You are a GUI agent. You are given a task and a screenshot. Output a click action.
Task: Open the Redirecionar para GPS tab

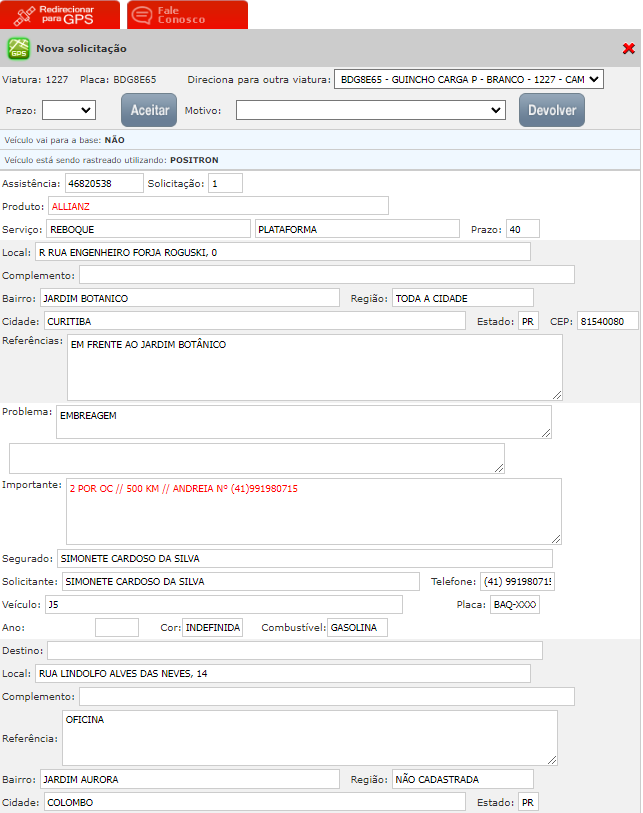click(60, 14)
